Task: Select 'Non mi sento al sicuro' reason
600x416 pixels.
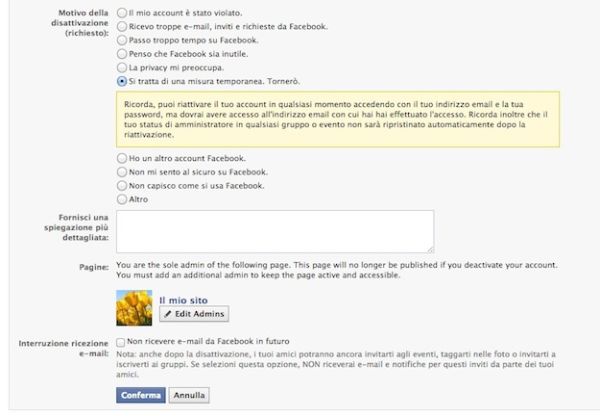Action: 122,172
